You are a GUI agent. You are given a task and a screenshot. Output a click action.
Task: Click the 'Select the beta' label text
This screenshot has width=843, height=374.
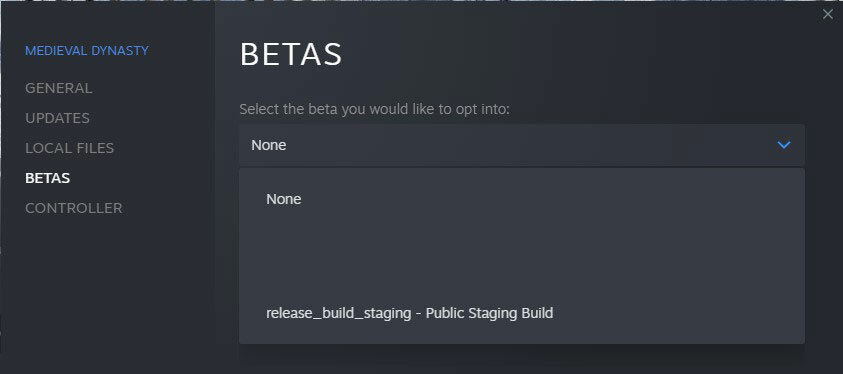click(374, 109)
